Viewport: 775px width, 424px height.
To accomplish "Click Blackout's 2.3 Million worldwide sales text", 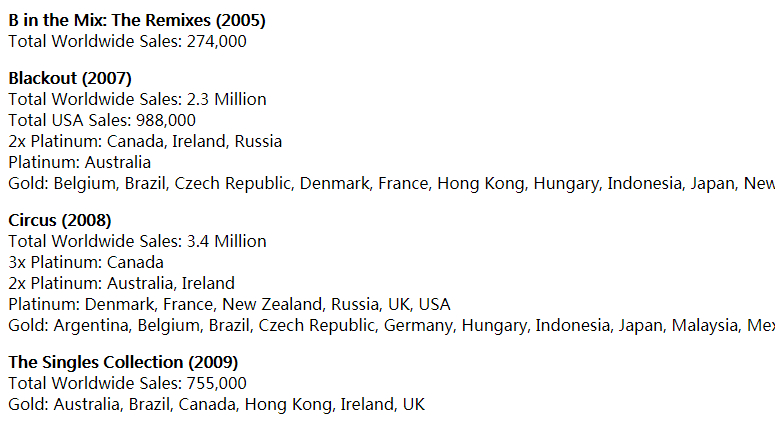I will 226,99.
